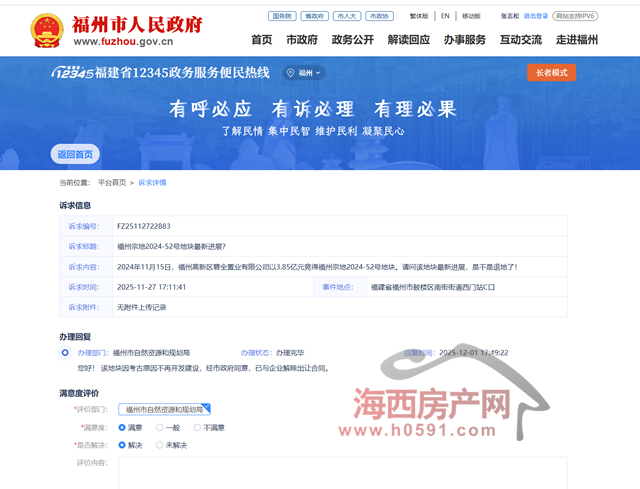640x489 pixels.
Task: Click the 市政协 link button
Action: click(x=378, y=17)
